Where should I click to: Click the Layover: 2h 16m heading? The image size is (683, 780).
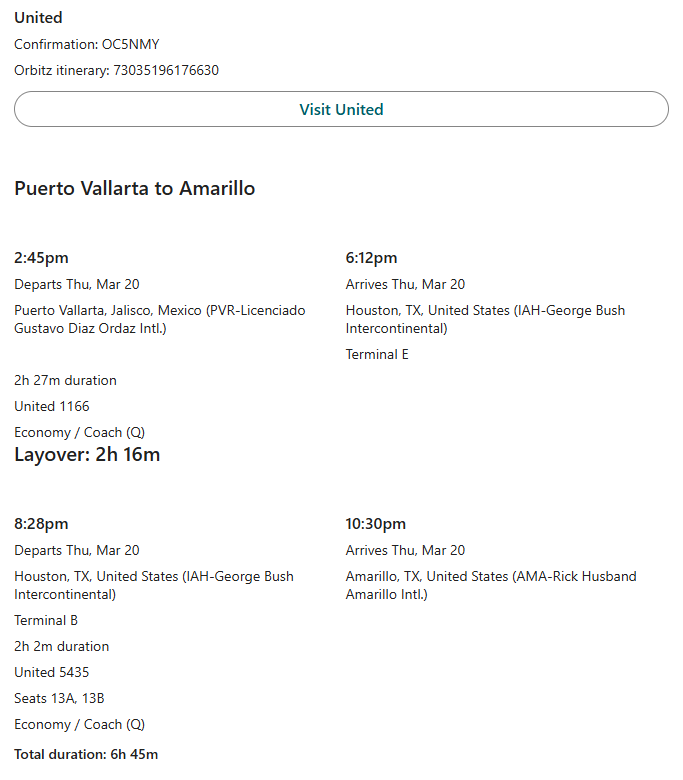pyautogui.click(x=87, y=455)
